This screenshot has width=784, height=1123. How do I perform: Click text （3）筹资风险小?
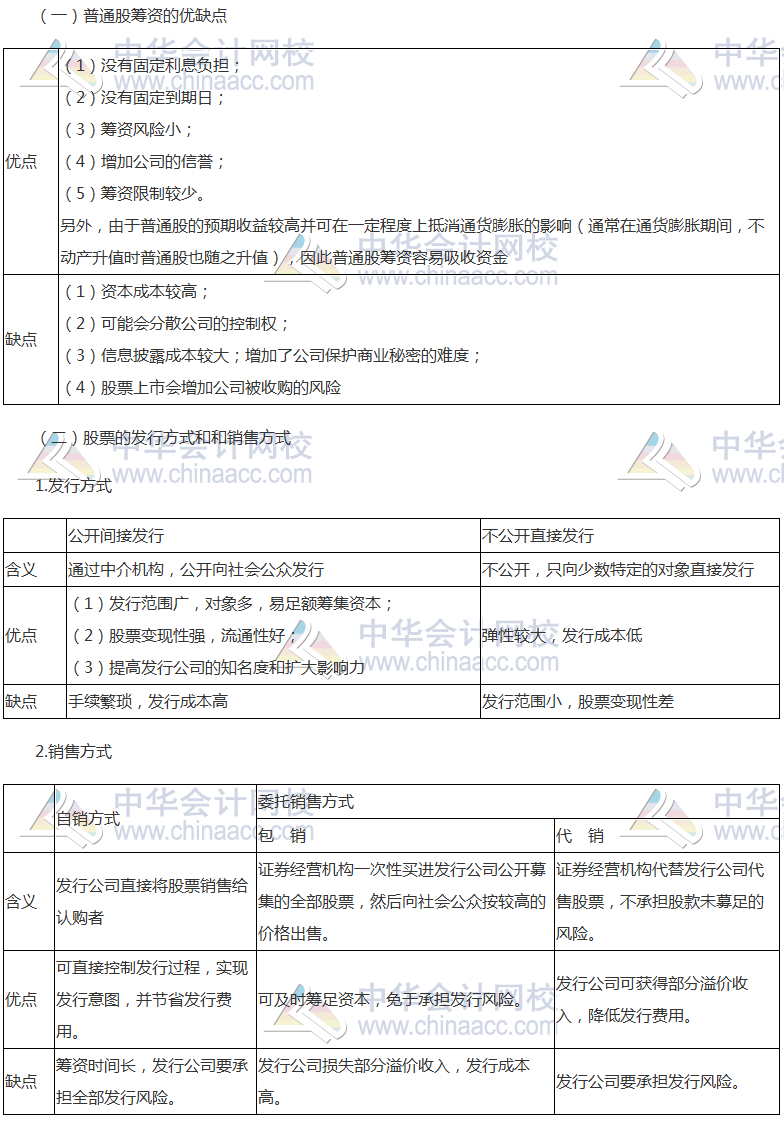pyautogui.click(x=128, y=130)
